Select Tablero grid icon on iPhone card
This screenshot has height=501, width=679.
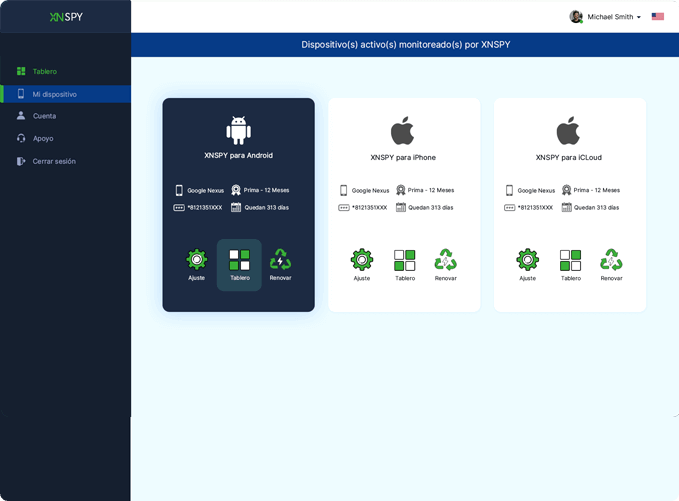coord(404,260)
